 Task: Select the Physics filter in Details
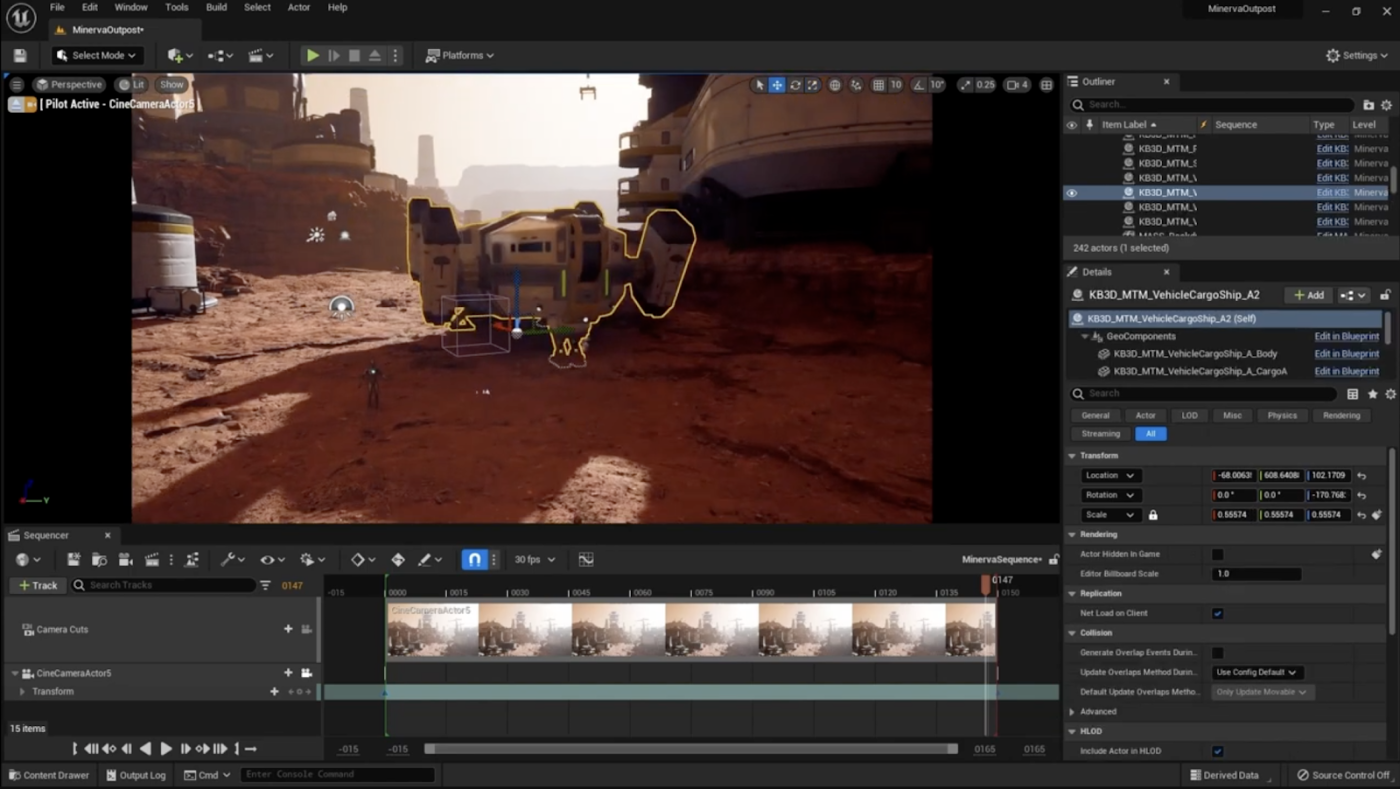click(x=1282, y=415)
